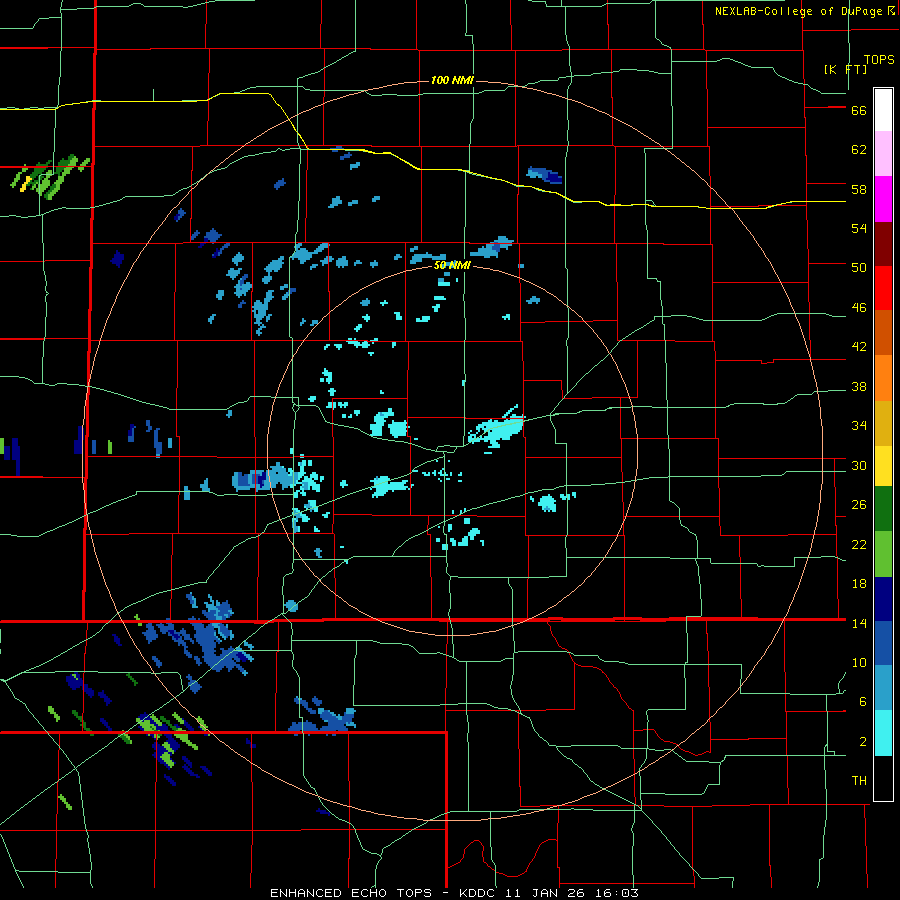900x900 pixels.
Task: Click the '38' legend value
Action: click(x=859, y=387)
